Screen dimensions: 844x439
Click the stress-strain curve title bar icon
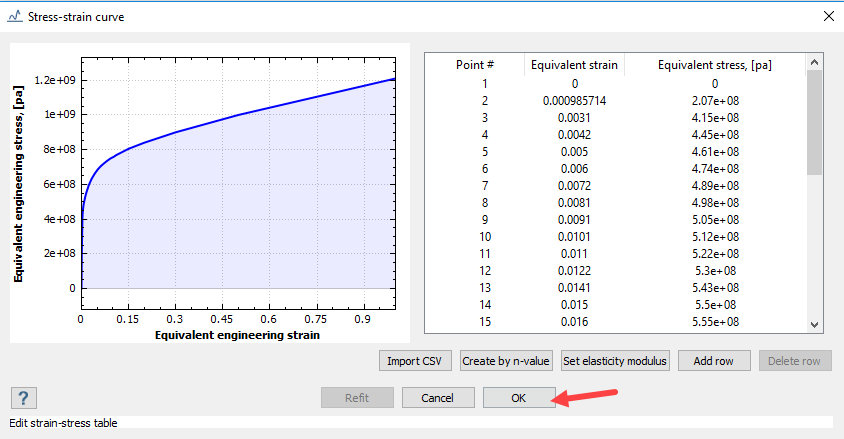tap(15, 16)
